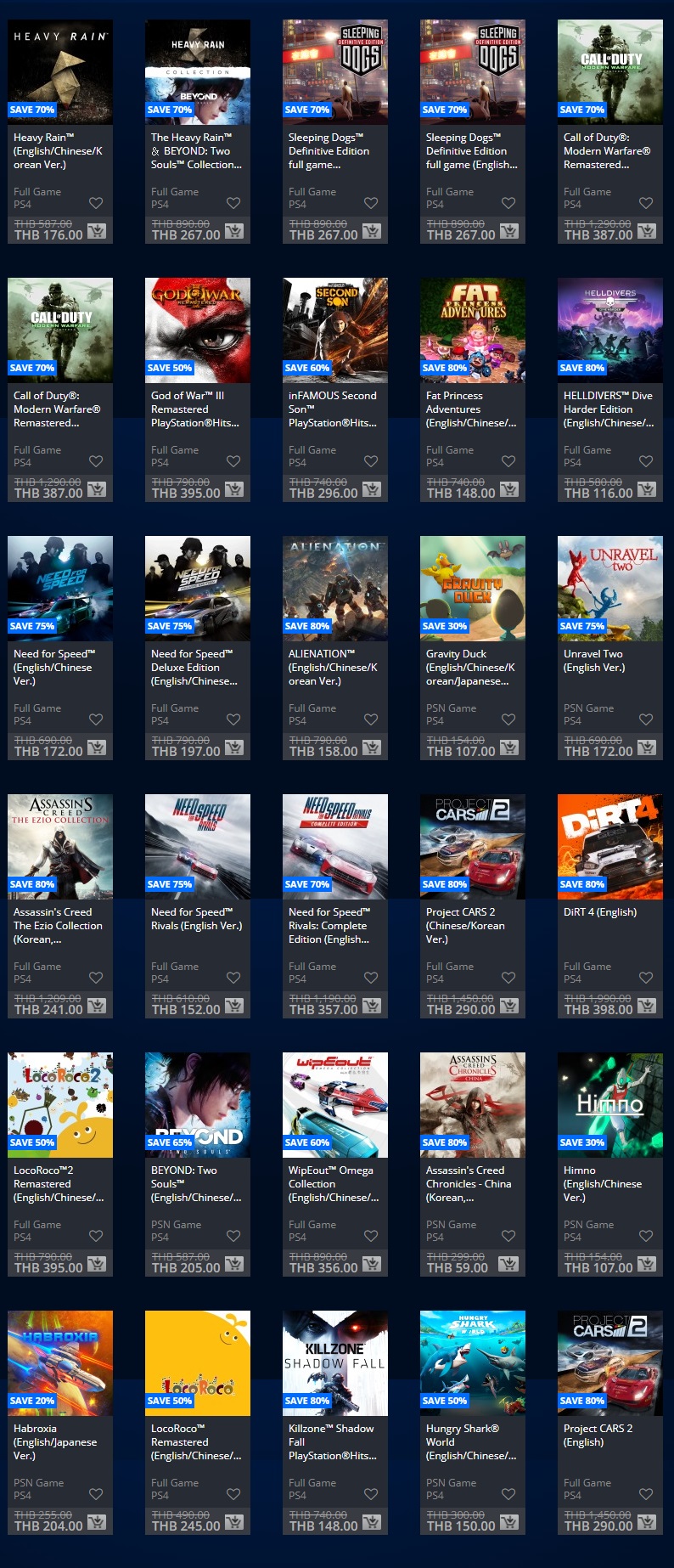Toggle wishlist heart for HELLDIVERS
Image resolution: width=674 pixels, height=1568 pixels.
[x=646, y=461]
